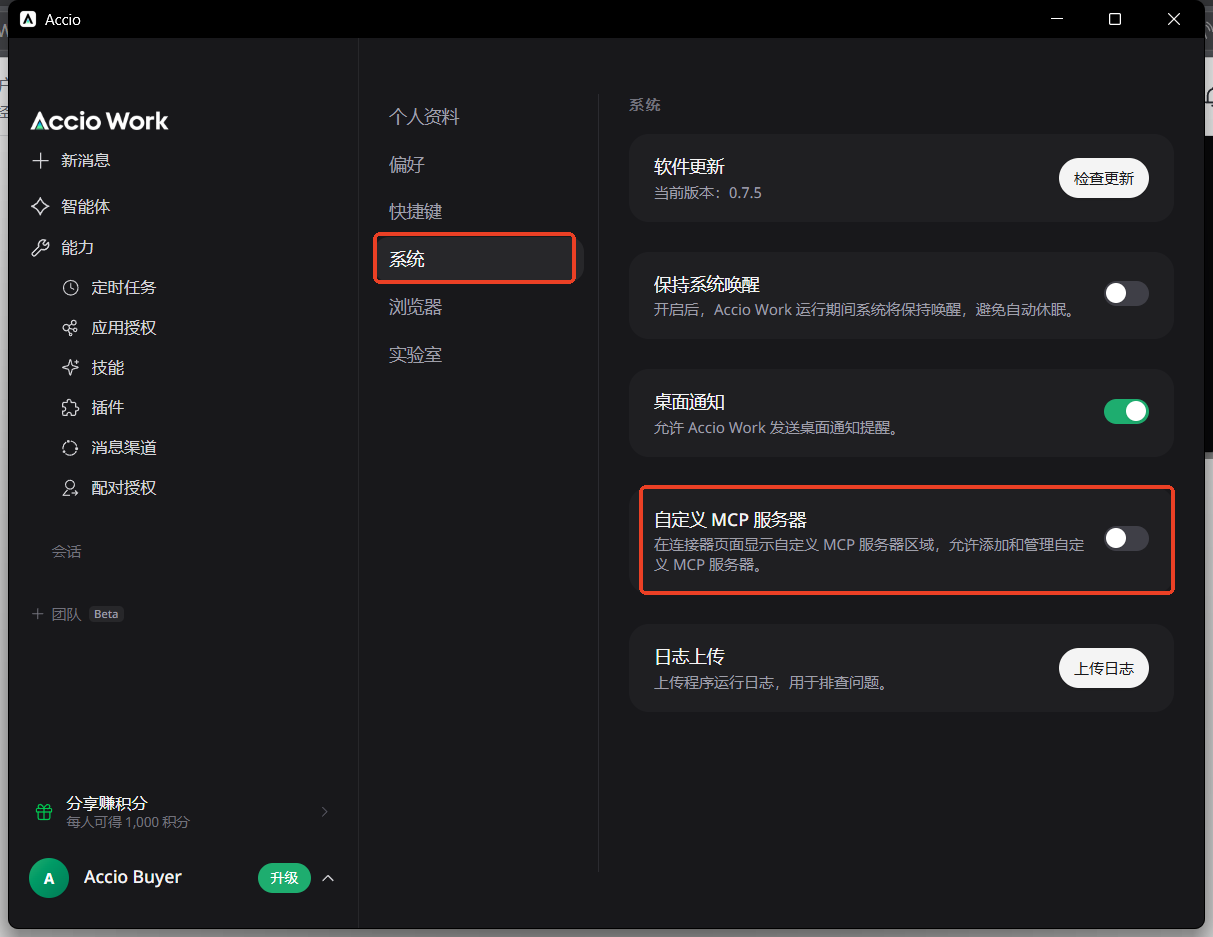
Task: Minimize the Accio window
Action: pos(1056,19)
